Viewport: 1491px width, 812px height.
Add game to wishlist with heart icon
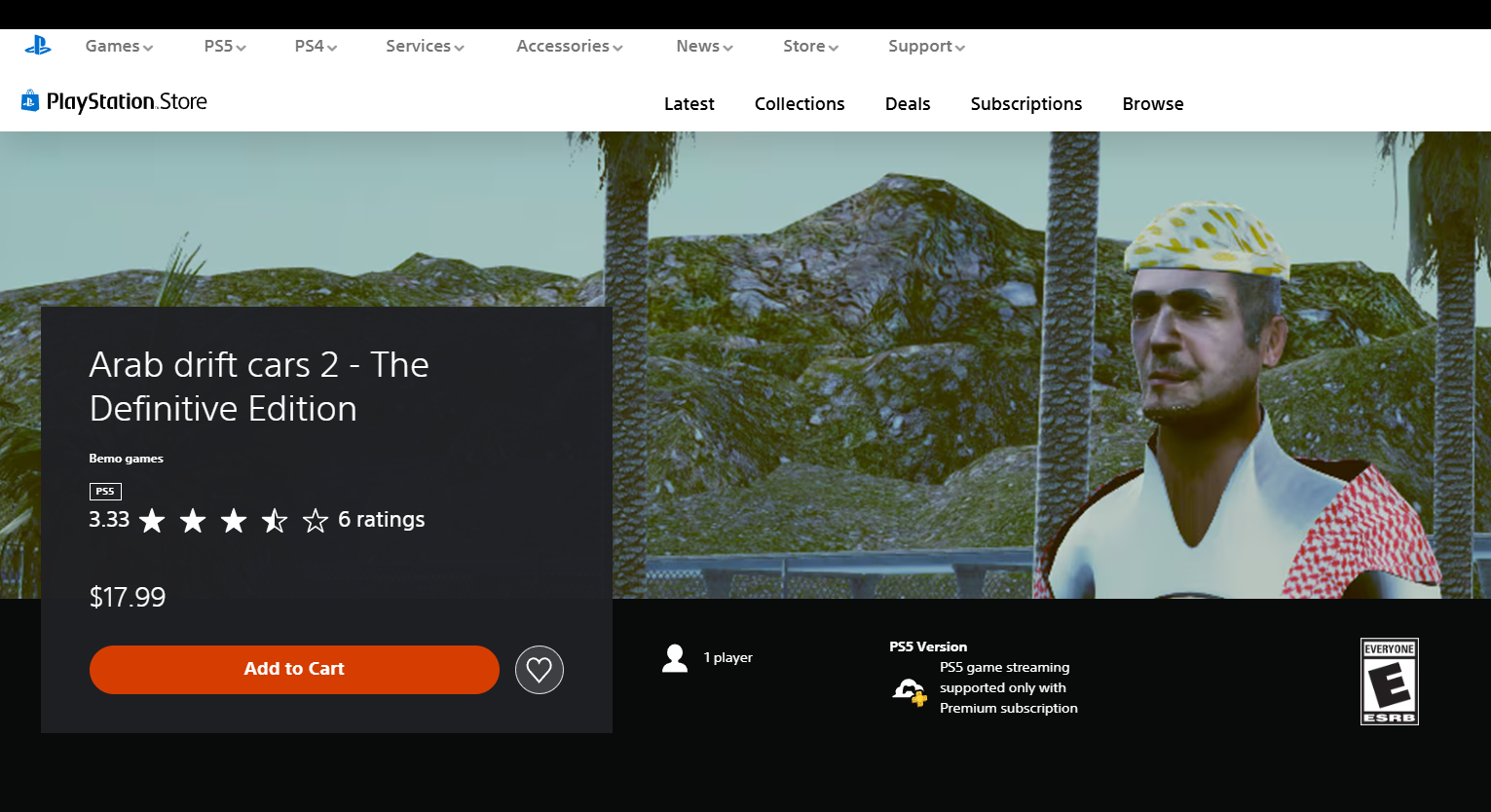click(x=540, y=670)
